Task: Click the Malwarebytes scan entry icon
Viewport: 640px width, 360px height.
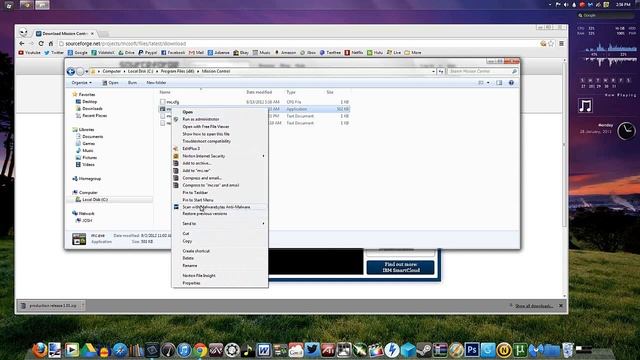Action: pos(176,207)
